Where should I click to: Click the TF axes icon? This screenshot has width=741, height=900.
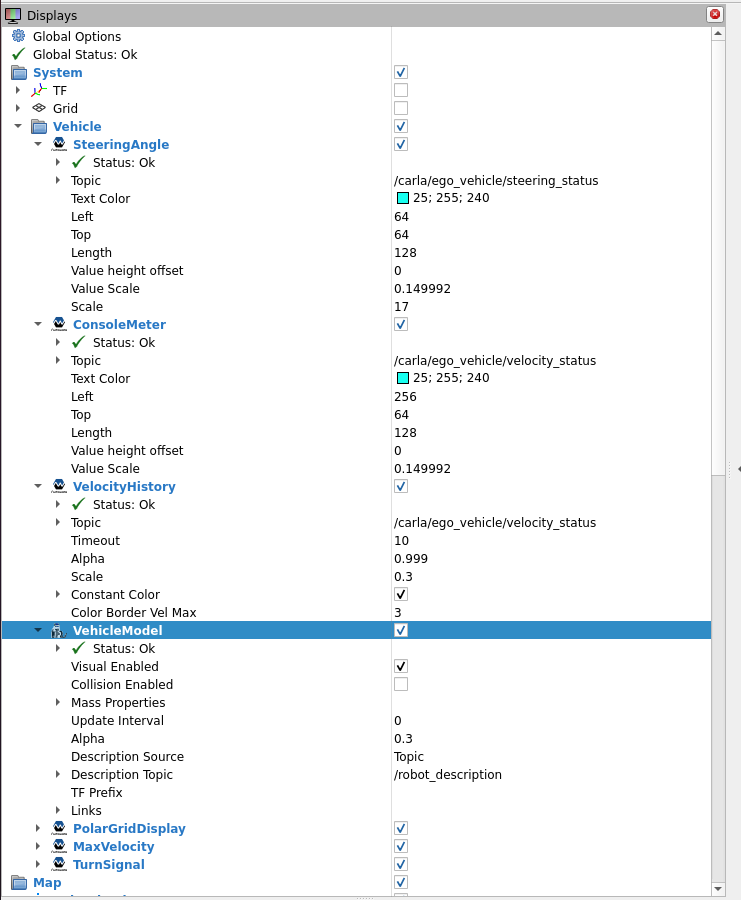click(x=39, y=90)
